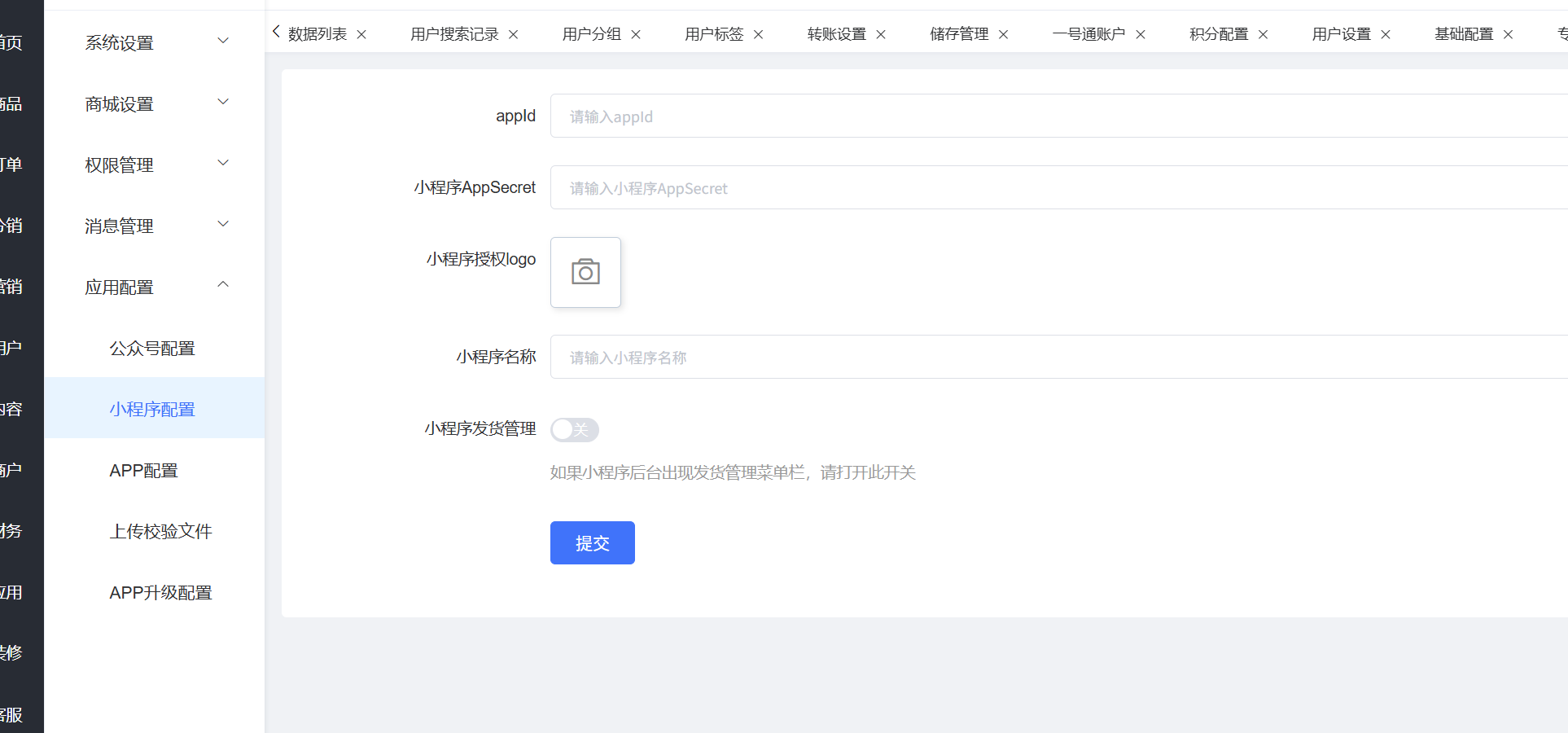Close the 数据列表 tab
The image size is (1568, 733).
point(361,34)
